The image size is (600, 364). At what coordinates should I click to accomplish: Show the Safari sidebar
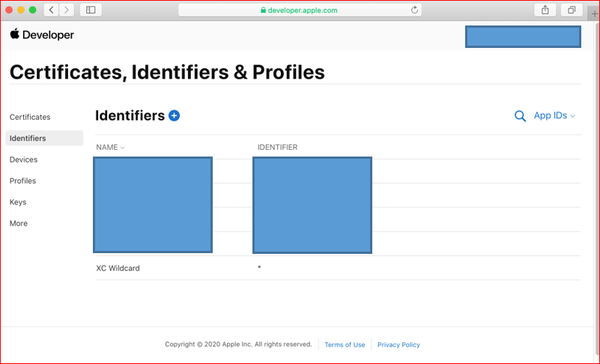pos(91,10)
